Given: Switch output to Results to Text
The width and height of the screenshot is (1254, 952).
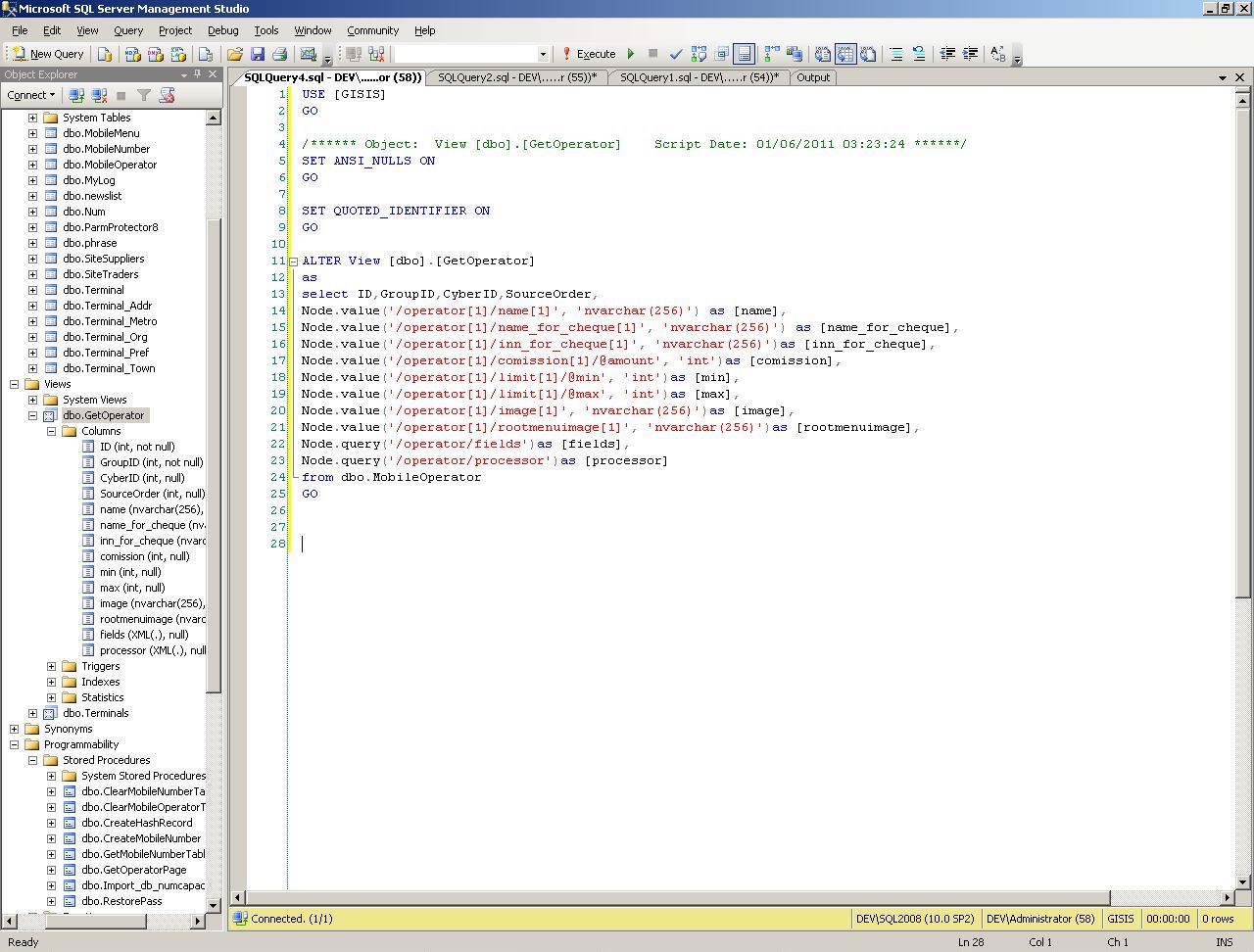Looking at the screenshot, I should (823, 54).
